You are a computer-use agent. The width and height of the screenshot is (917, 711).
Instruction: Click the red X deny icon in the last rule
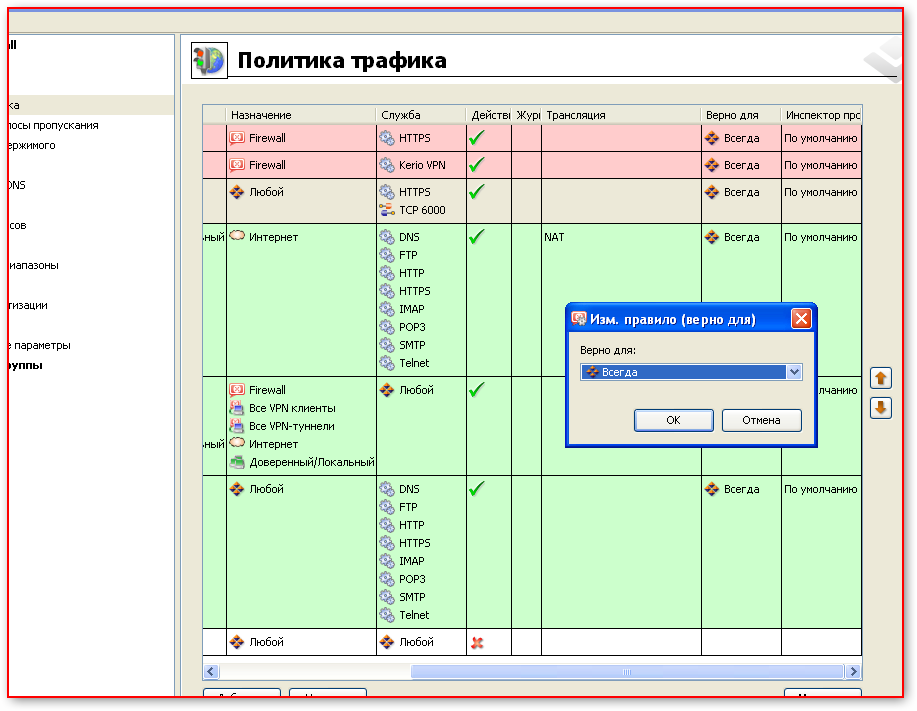point(477,643)
